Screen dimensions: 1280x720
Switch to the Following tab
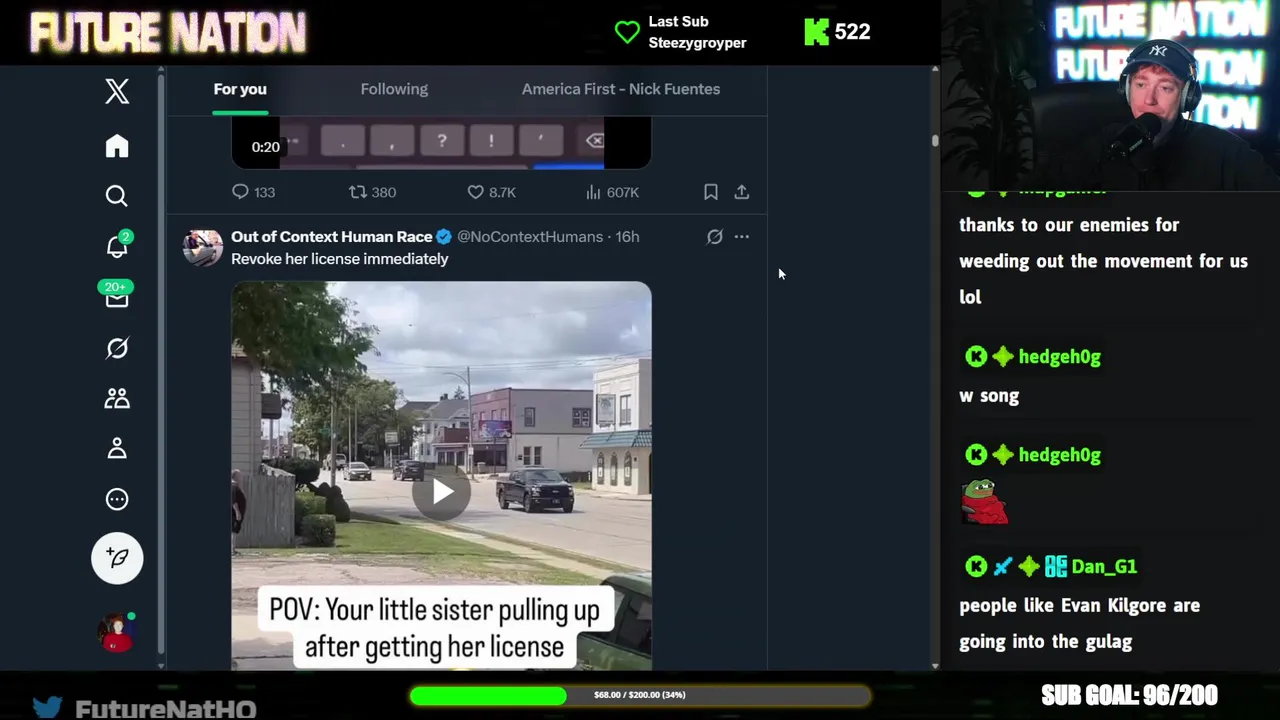tap(394, 89)
